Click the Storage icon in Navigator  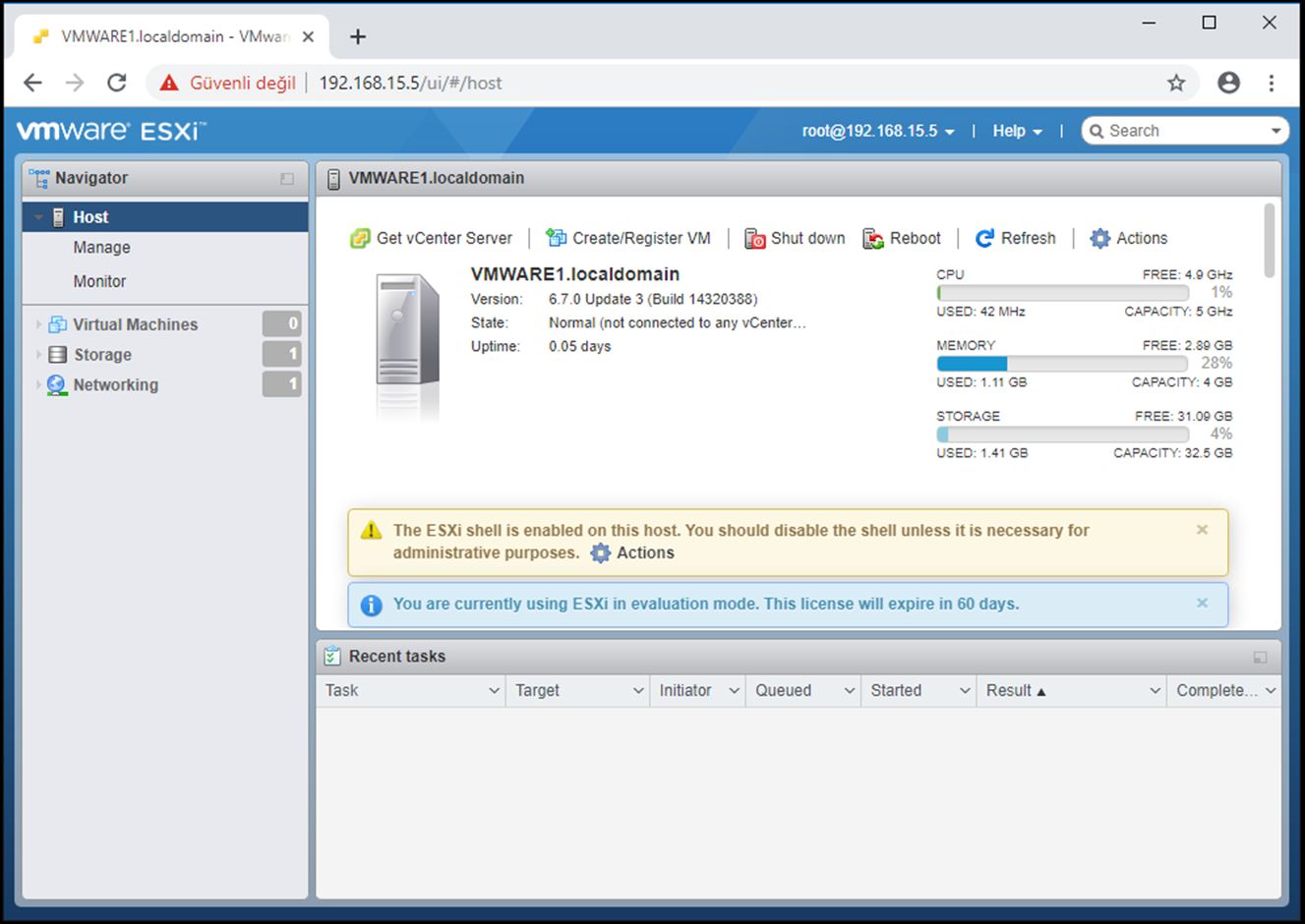coord(57,355)
